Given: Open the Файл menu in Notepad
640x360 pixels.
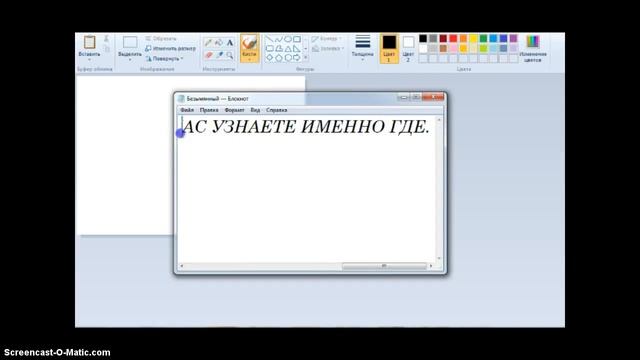Looking at the screenshot, I should pos(187,110).
